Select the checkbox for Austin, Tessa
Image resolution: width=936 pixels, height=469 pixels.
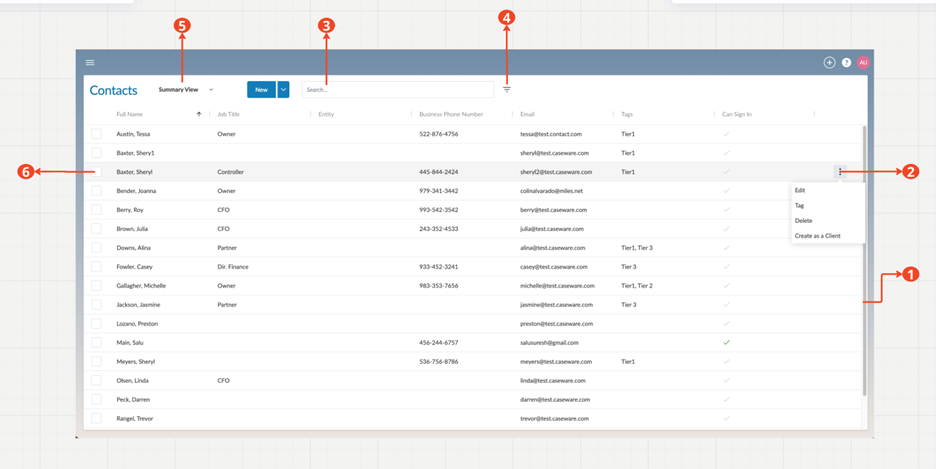96,134
